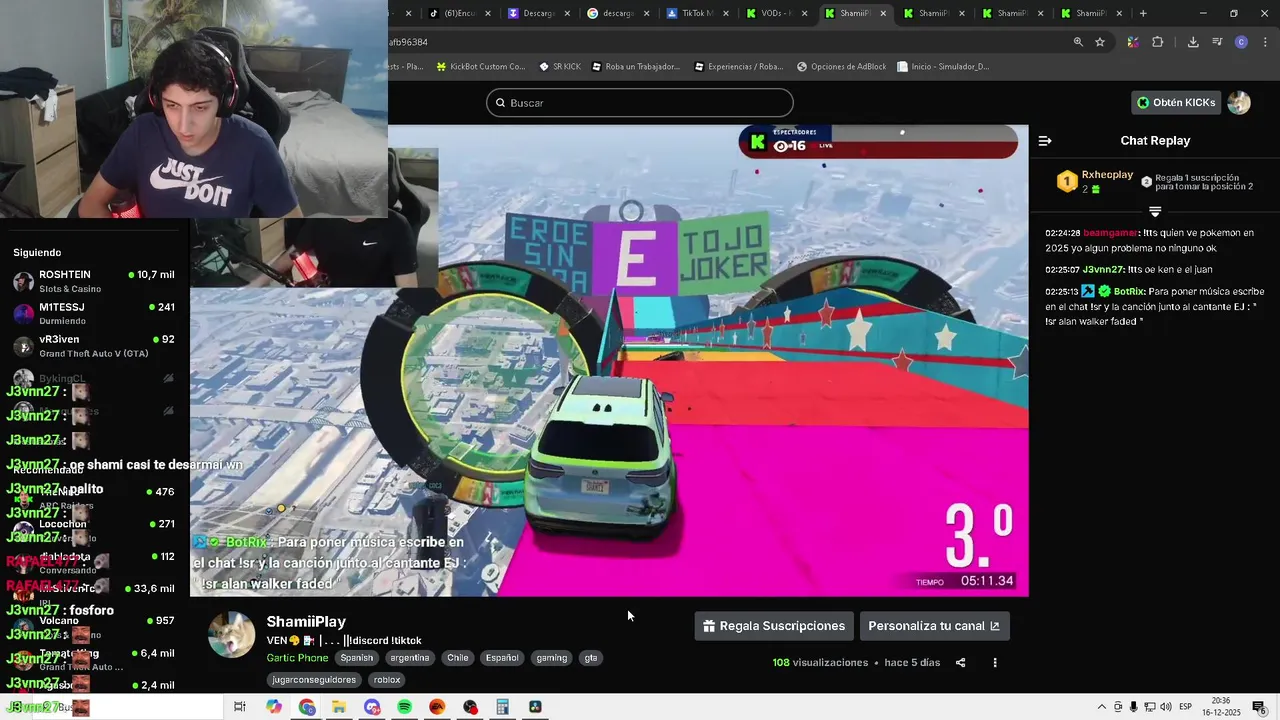This screenshot has width=1280, height=720.
Task: Select the Spanish tag
Action: coord(356,658)
